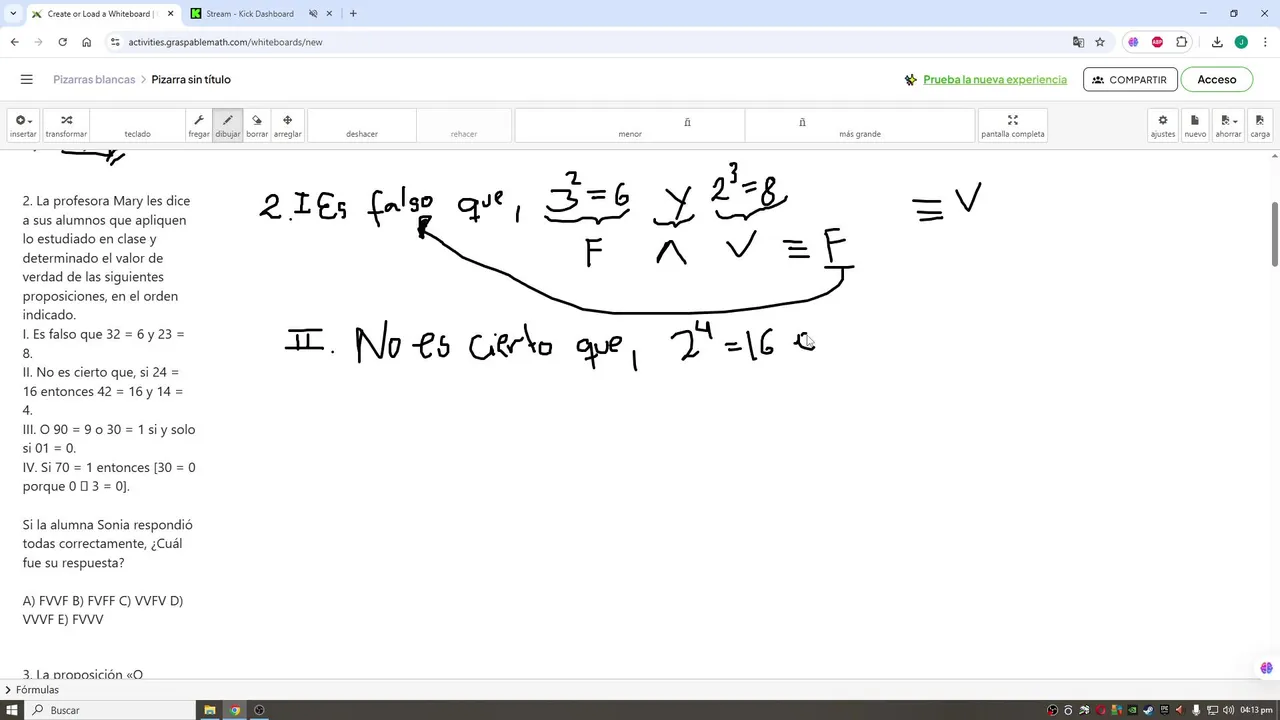Click the translate page icon
This screenshot has width=1280, height=720.
click(x=1078, y=42)
